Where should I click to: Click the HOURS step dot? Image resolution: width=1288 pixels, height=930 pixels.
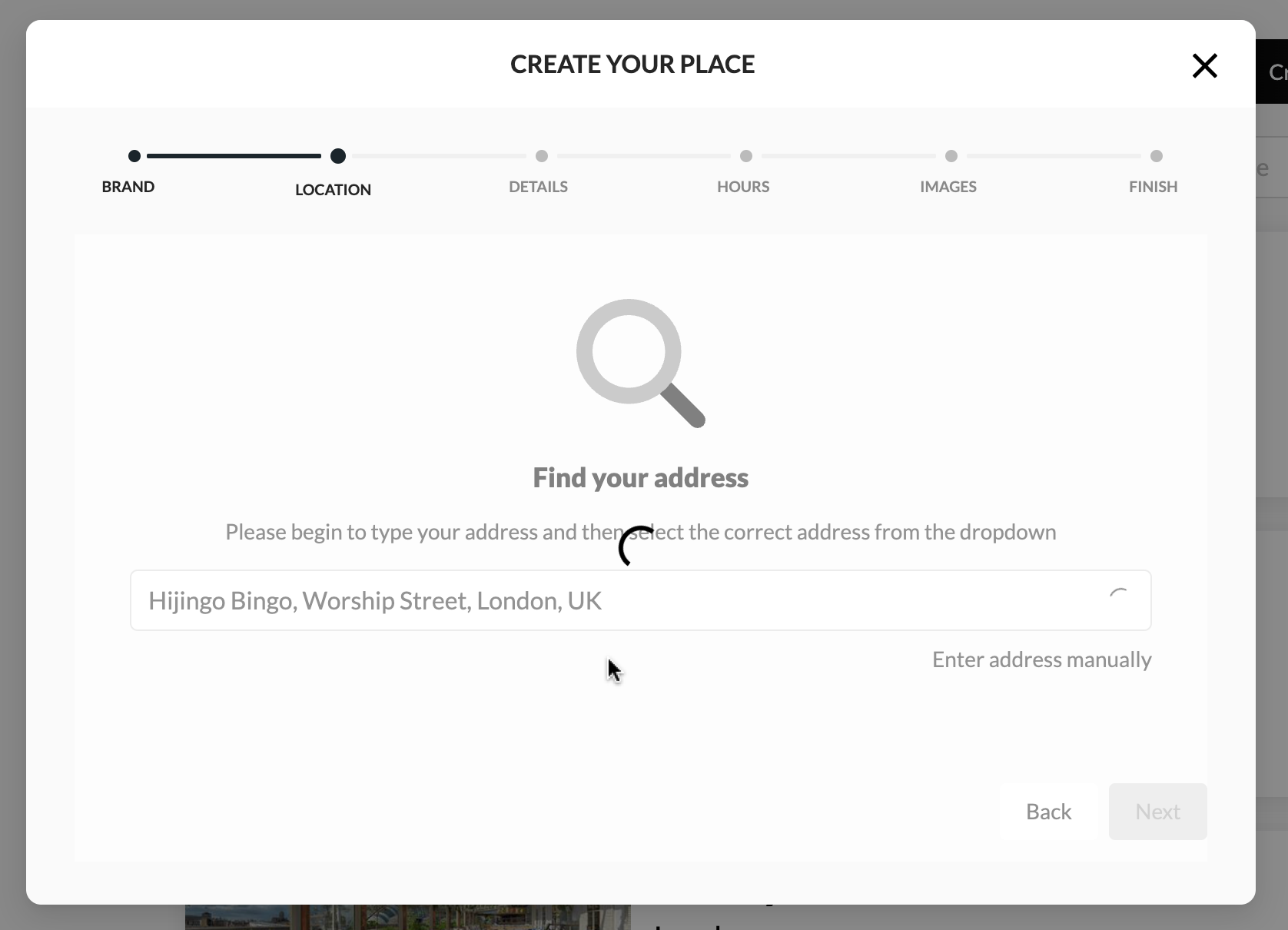point(746,156)
